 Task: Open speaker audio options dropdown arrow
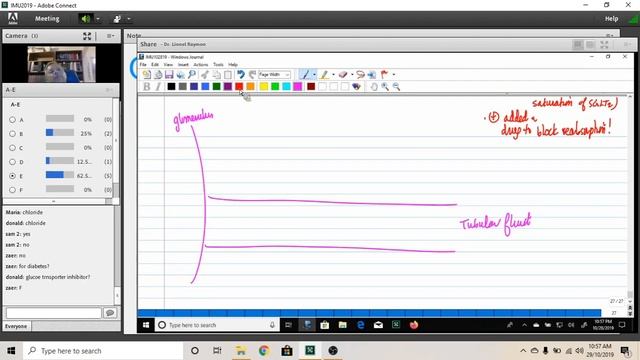pyautogui.click(x=98, y=19)
